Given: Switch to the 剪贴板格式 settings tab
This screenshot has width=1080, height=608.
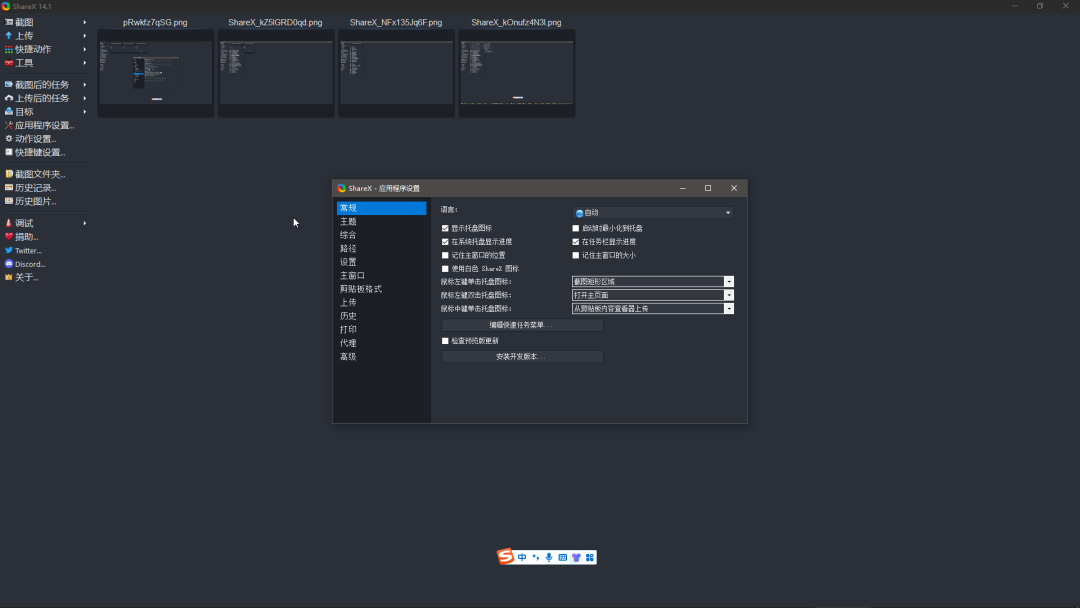Looking at the screenshot, I should tap(382, 289).
